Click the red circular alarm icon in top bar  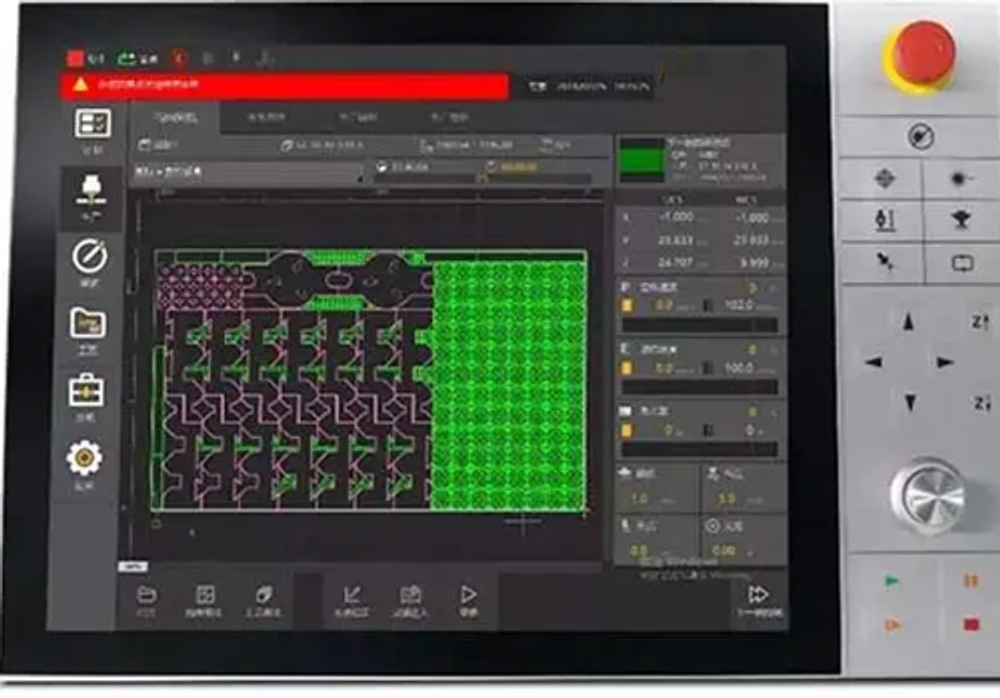(180, 59)
